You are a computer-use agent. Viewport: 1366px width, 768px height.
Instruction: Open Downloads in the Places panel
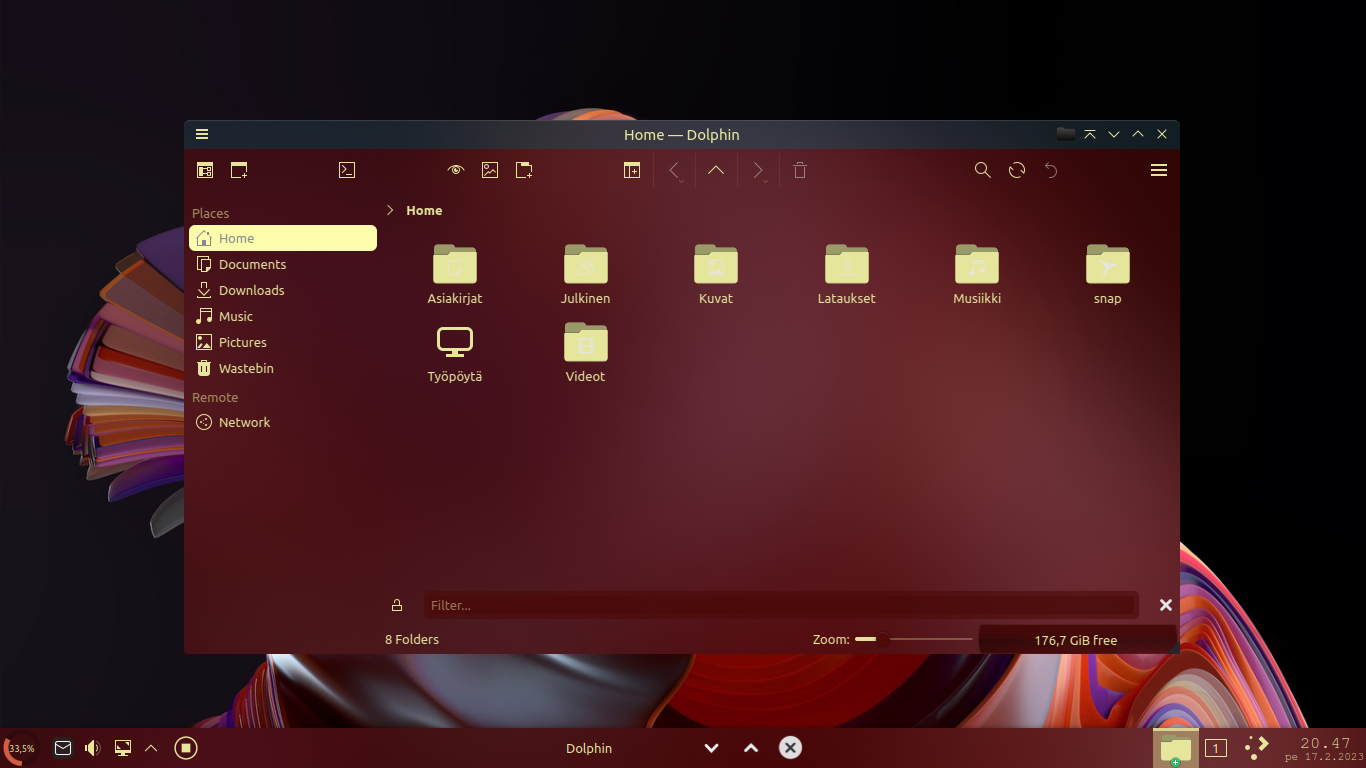[283, 290]
